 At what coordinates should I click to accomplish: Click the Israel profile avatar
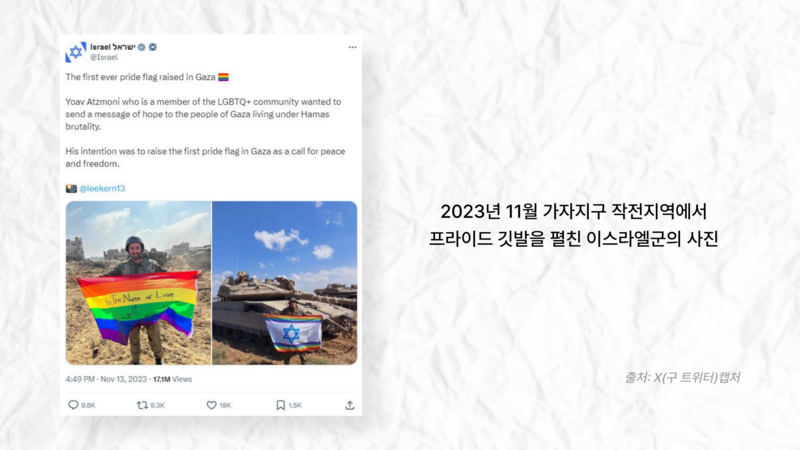click(x=76, y=52)
